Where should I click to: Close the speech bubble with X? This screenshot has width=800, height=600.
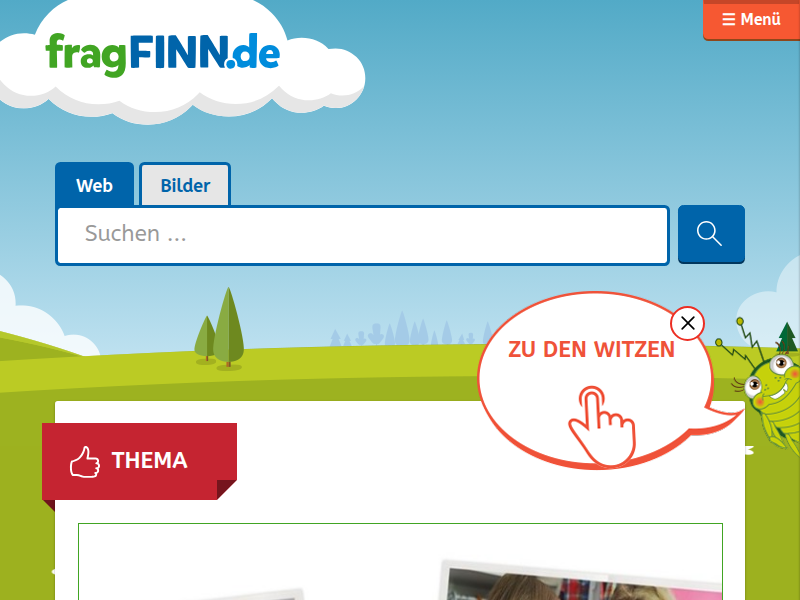tap(688, 323)
